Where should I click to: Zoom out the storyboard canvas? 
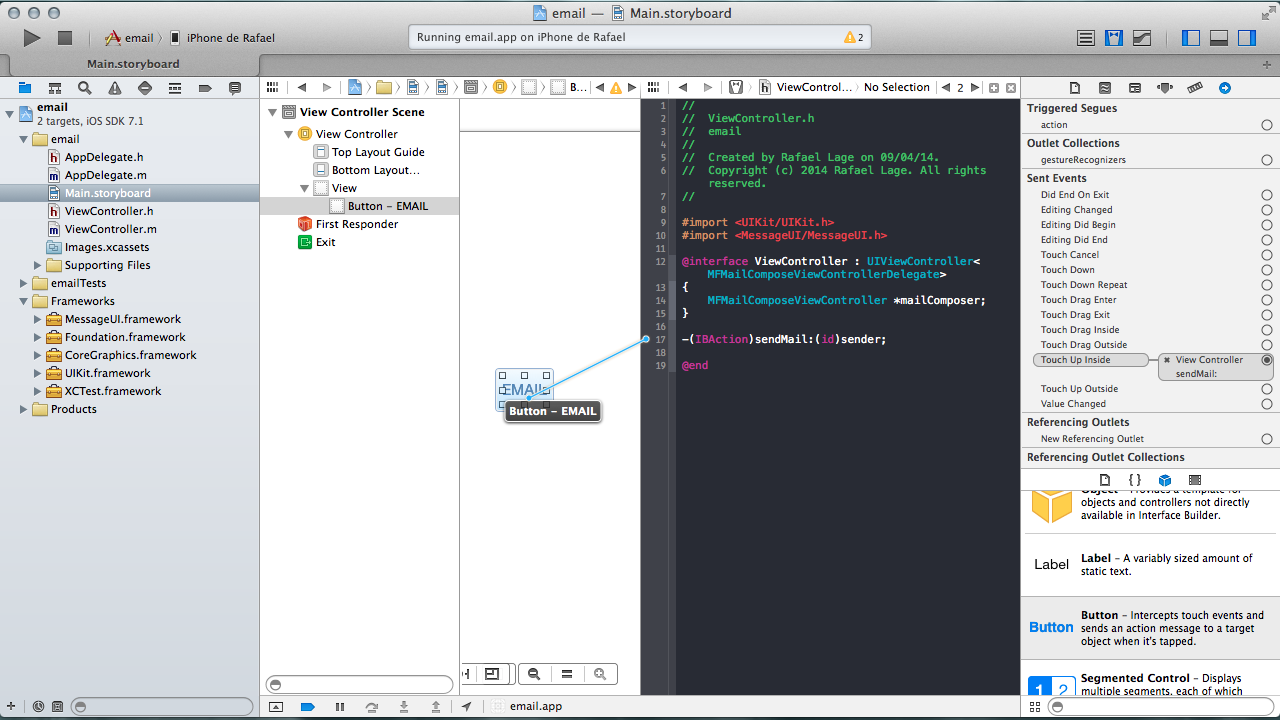[534, 674]
